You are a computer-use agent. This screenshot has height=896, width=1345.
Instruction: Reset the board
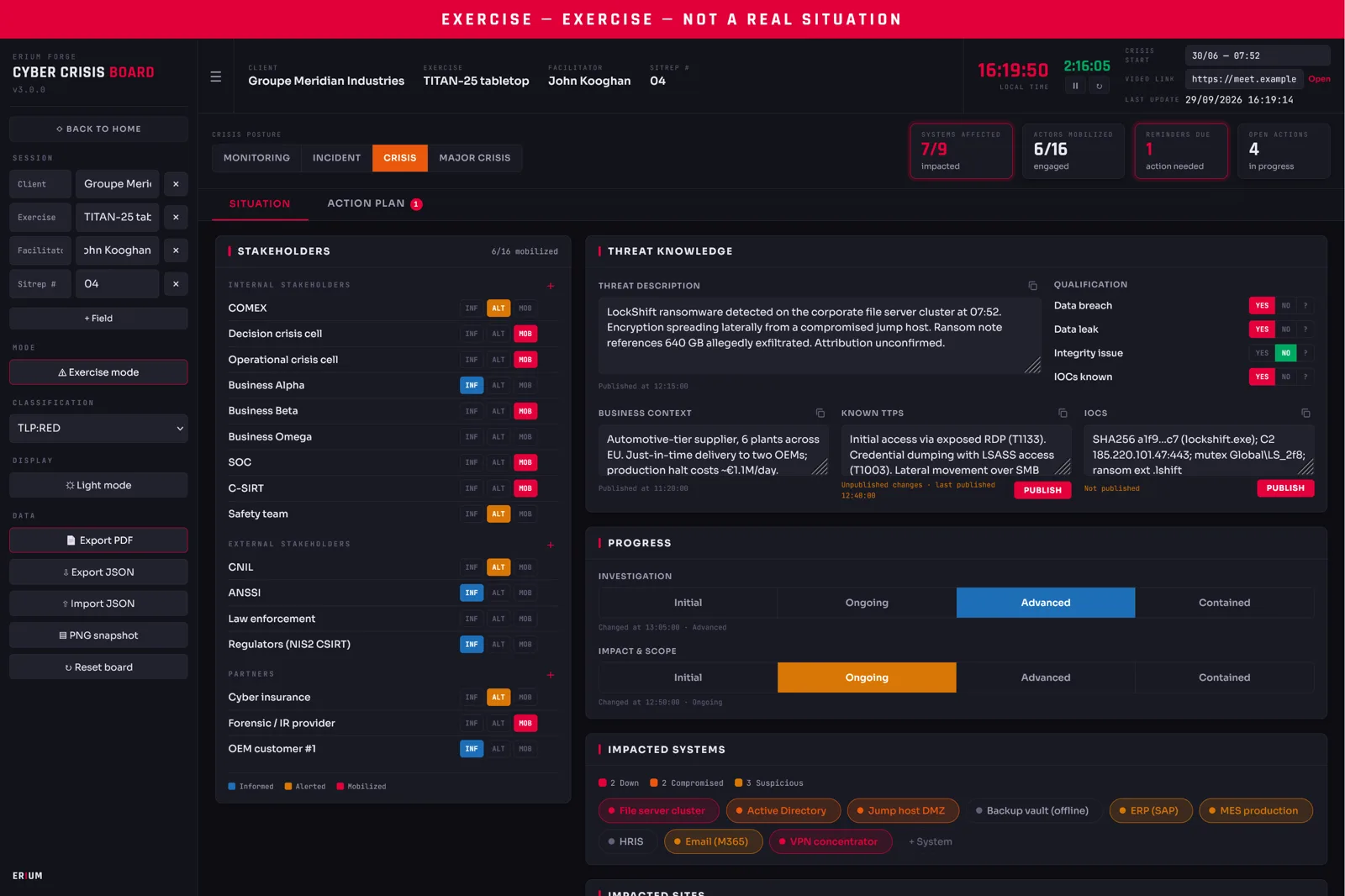(x=98, y=667)
